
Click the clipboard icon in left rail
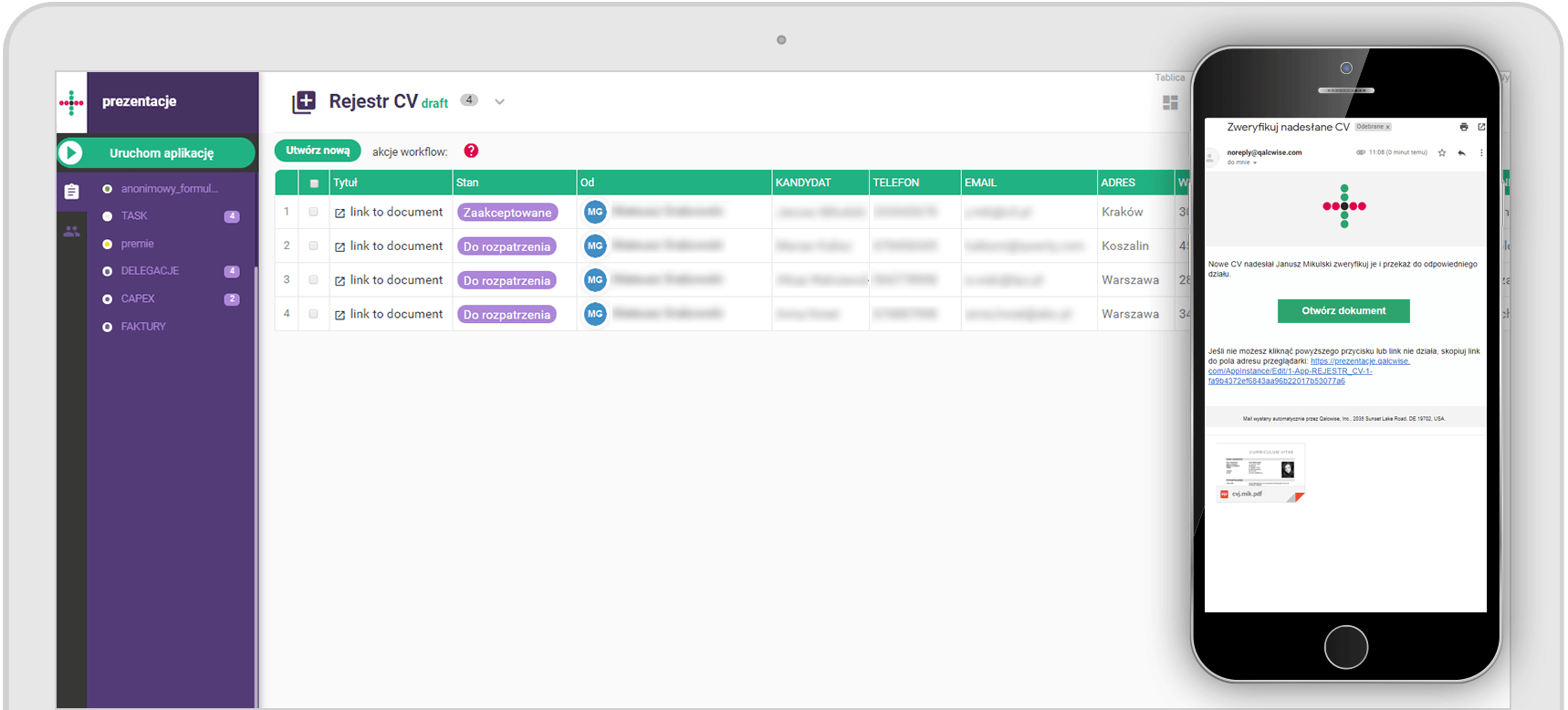point(71,192)
